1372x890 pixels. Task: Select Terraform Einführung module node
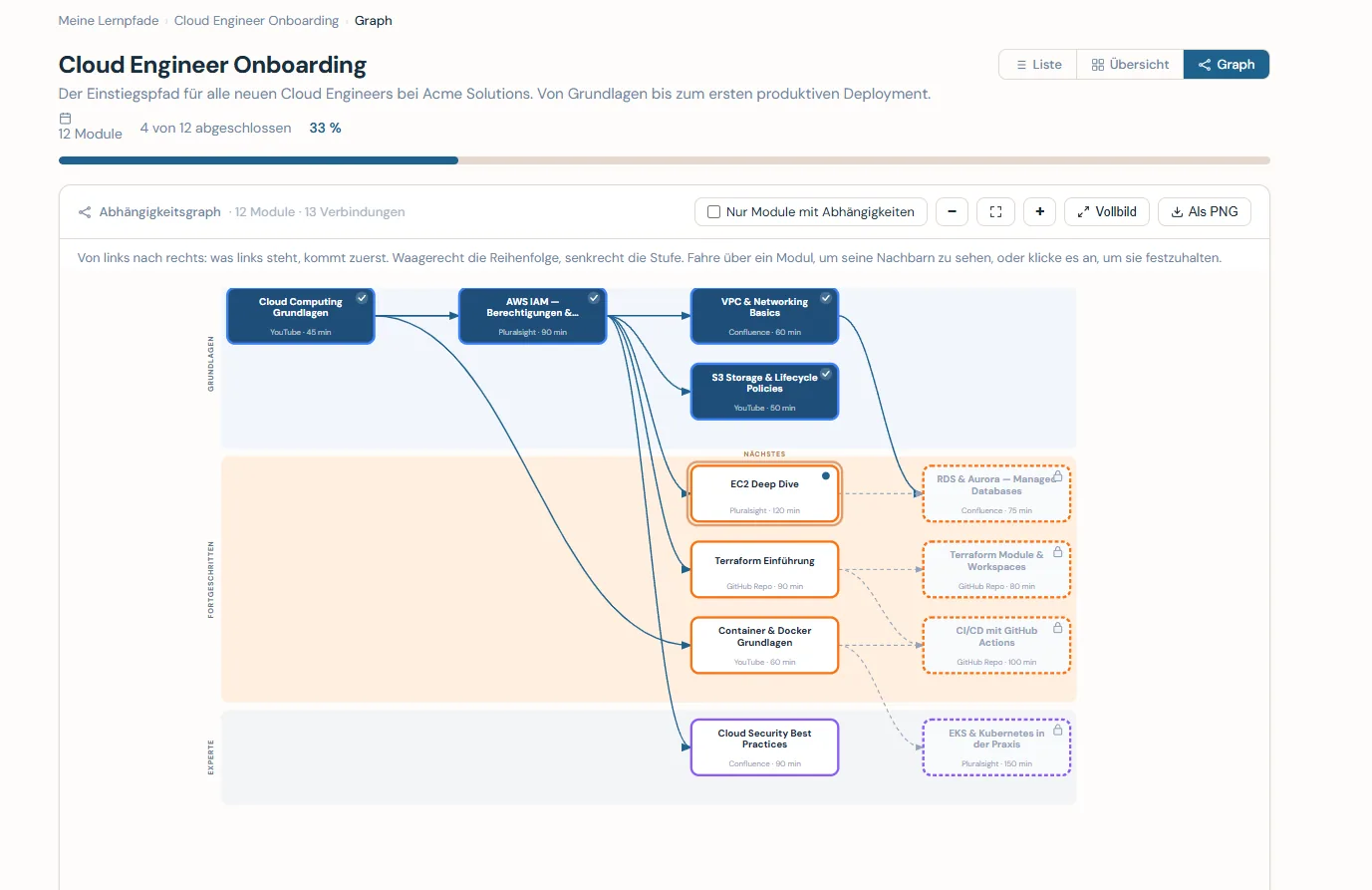point(764,569)
